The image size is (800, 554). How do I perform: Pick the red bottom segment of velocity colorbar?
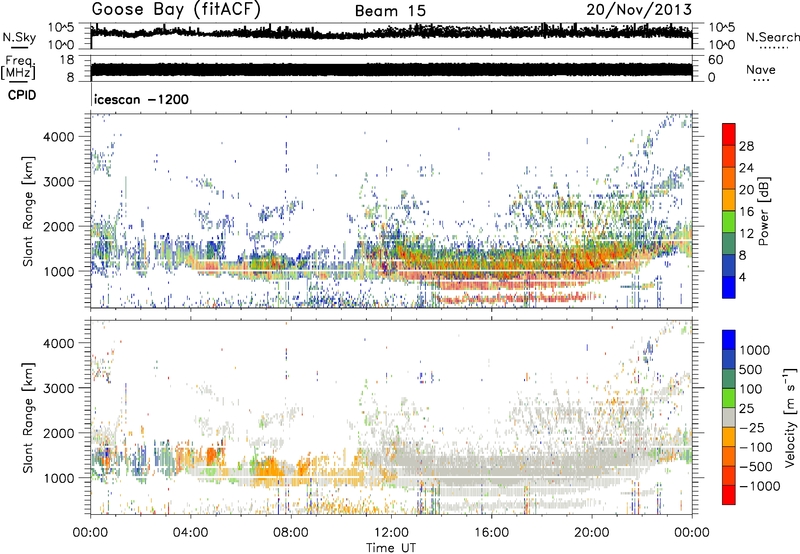(x=729, y=495)
